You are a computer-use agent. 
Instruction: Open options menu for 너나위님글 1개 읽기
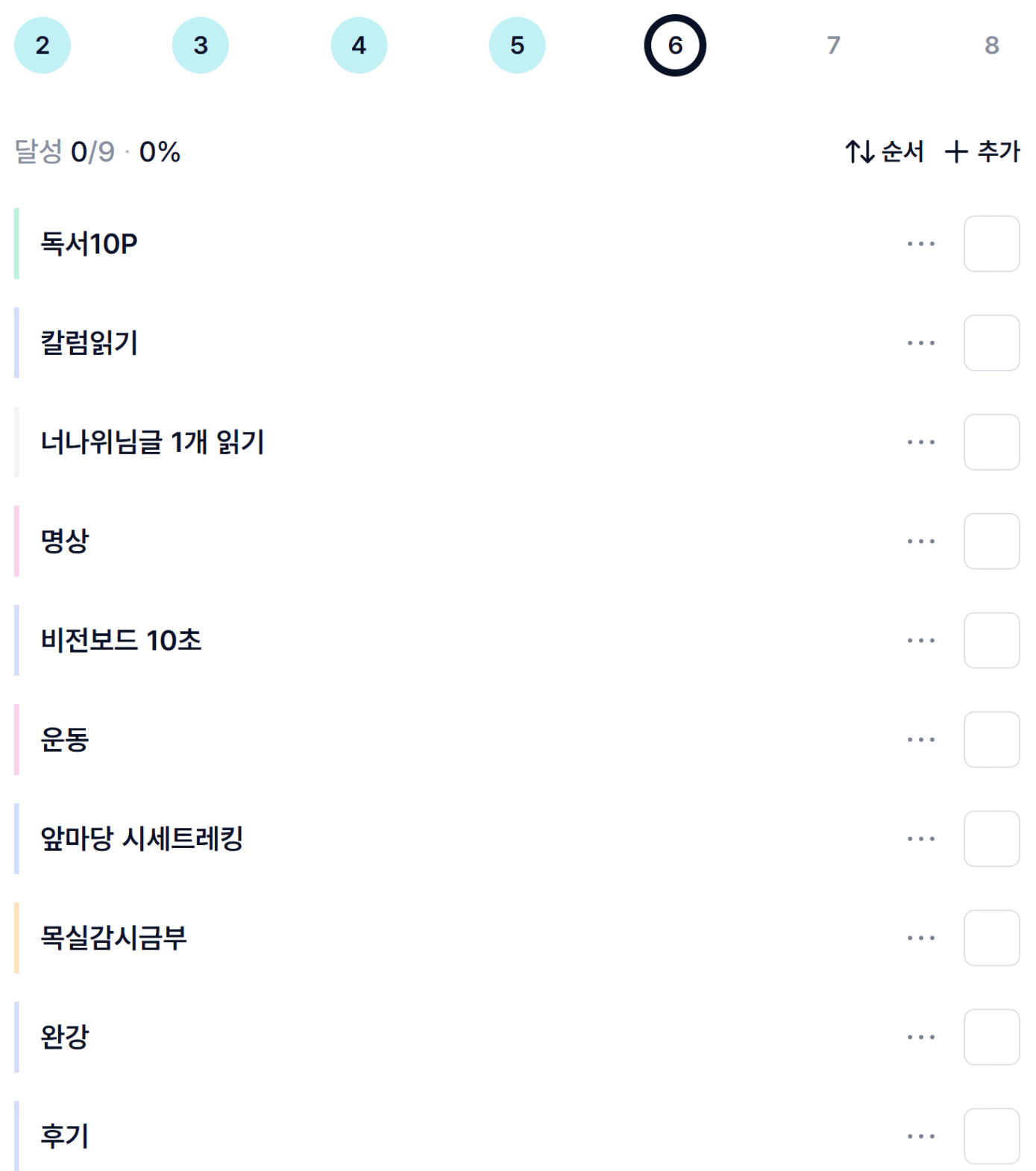[x=920, y=442]
